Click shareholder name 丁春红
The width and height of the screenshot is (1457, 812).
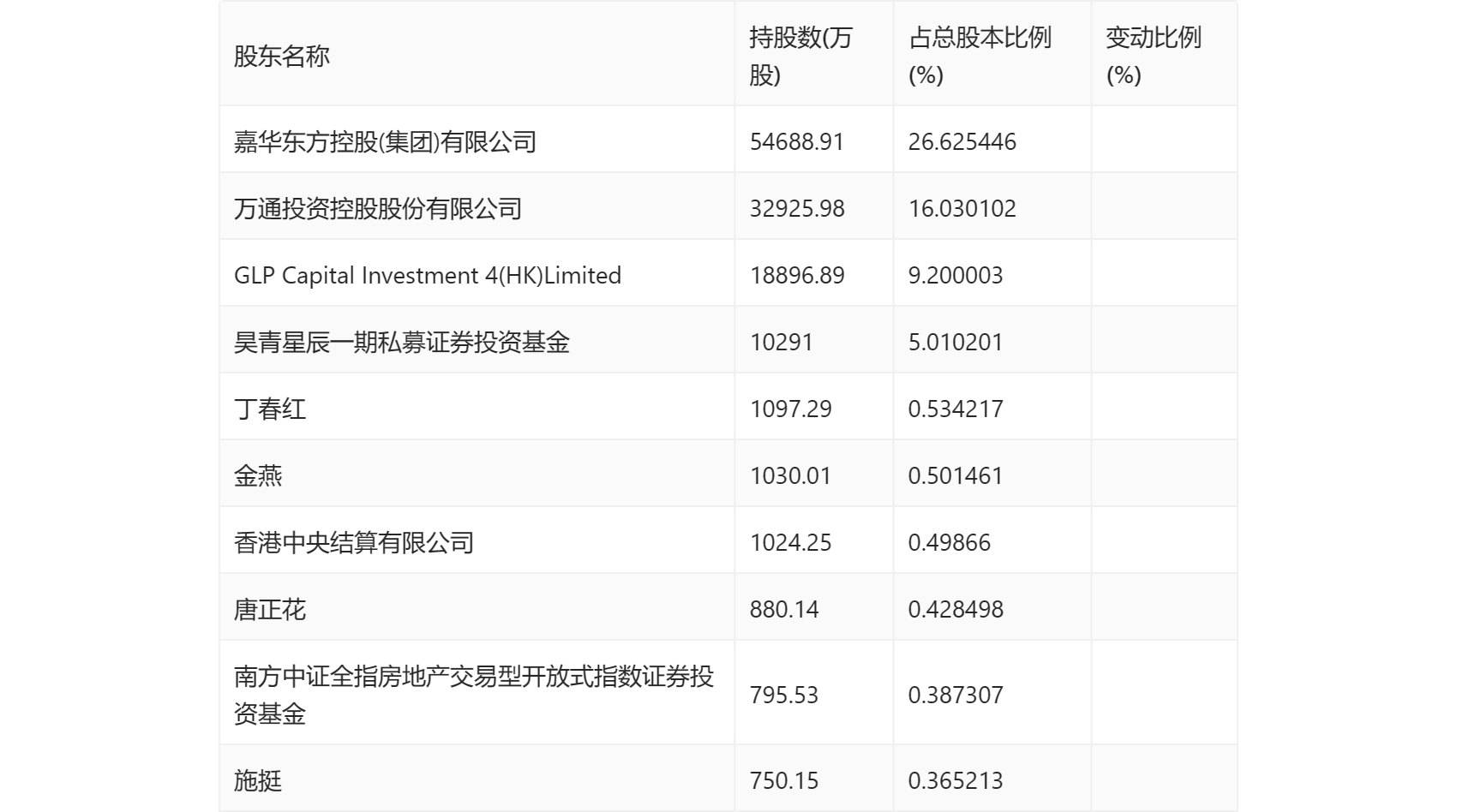click(270, 409)
